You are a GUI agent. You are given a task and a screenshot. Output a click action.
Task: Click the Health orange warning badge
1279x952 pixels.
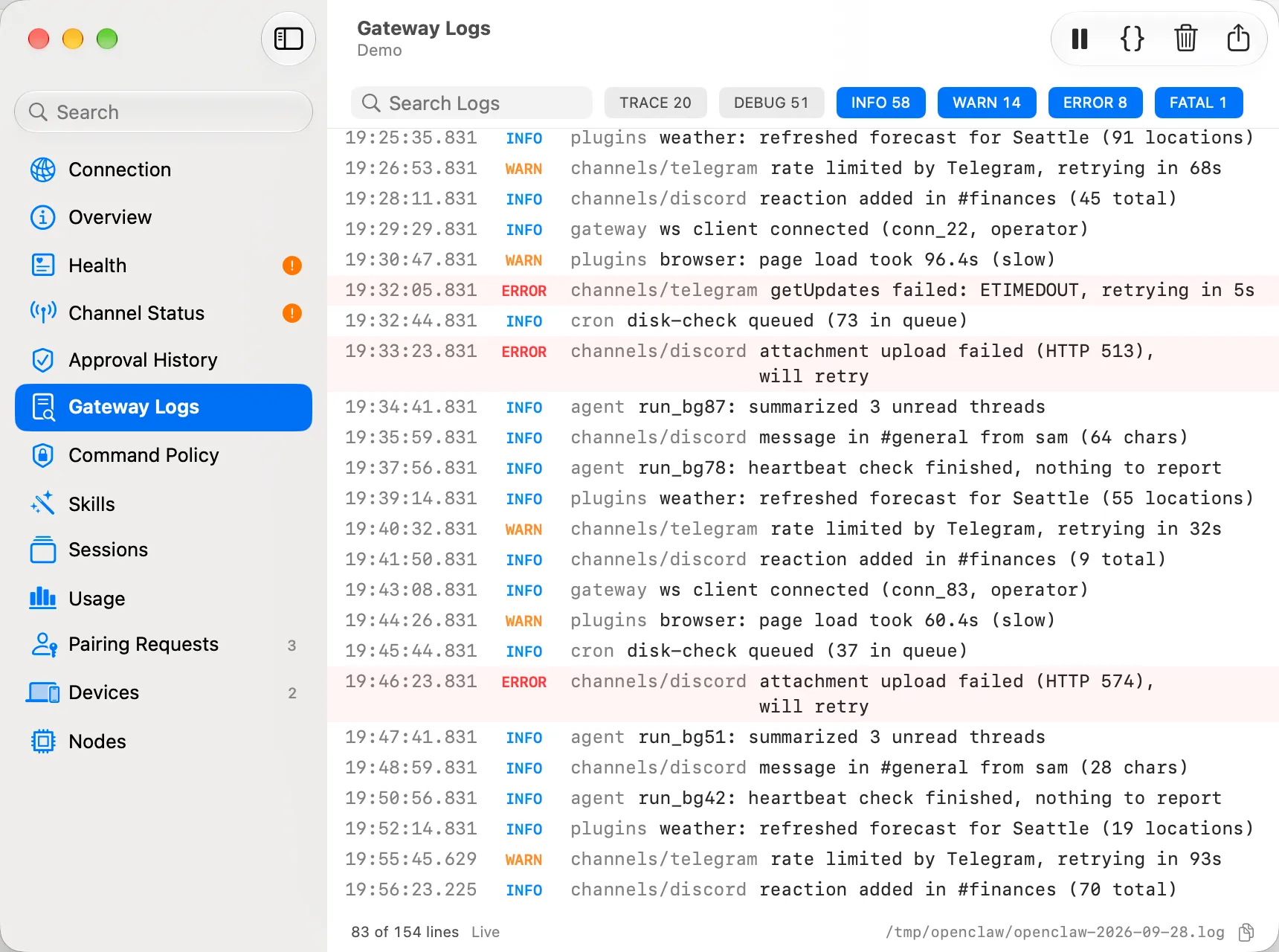click(292, 266)
